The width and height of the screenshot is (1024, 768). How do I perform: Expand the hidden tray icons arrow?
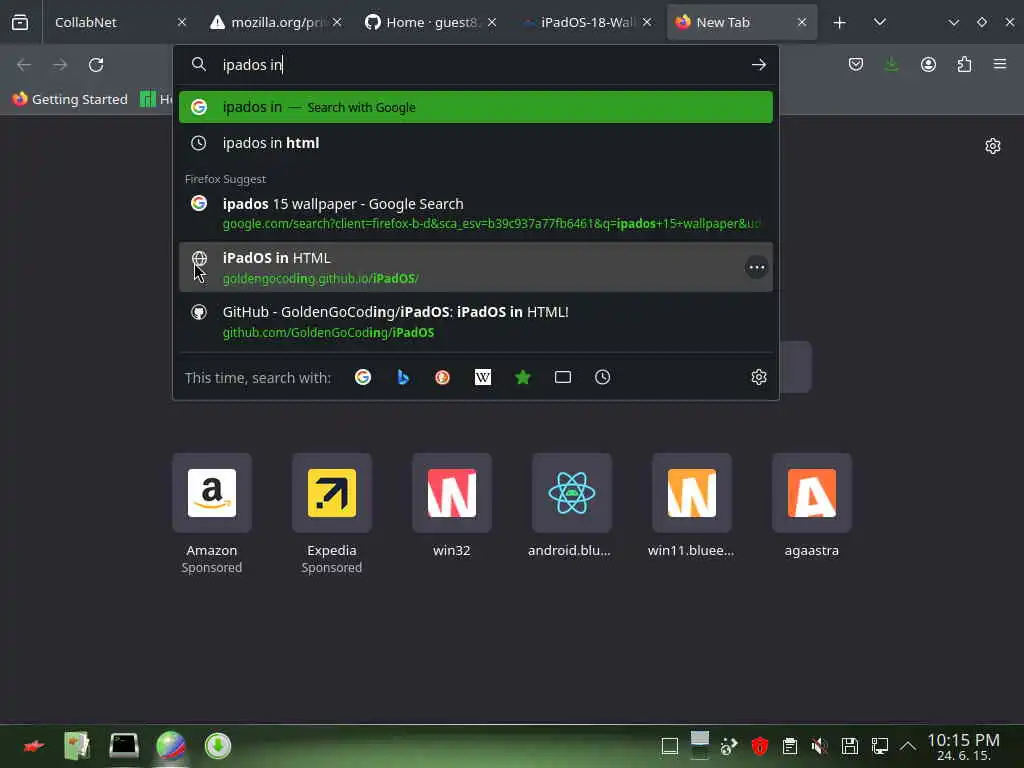click(x=908, y=746)
